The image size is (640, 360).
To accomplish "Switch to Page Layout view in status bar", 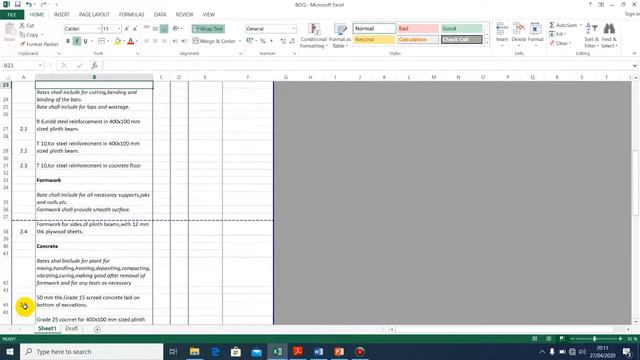I will tap(549, 339).
